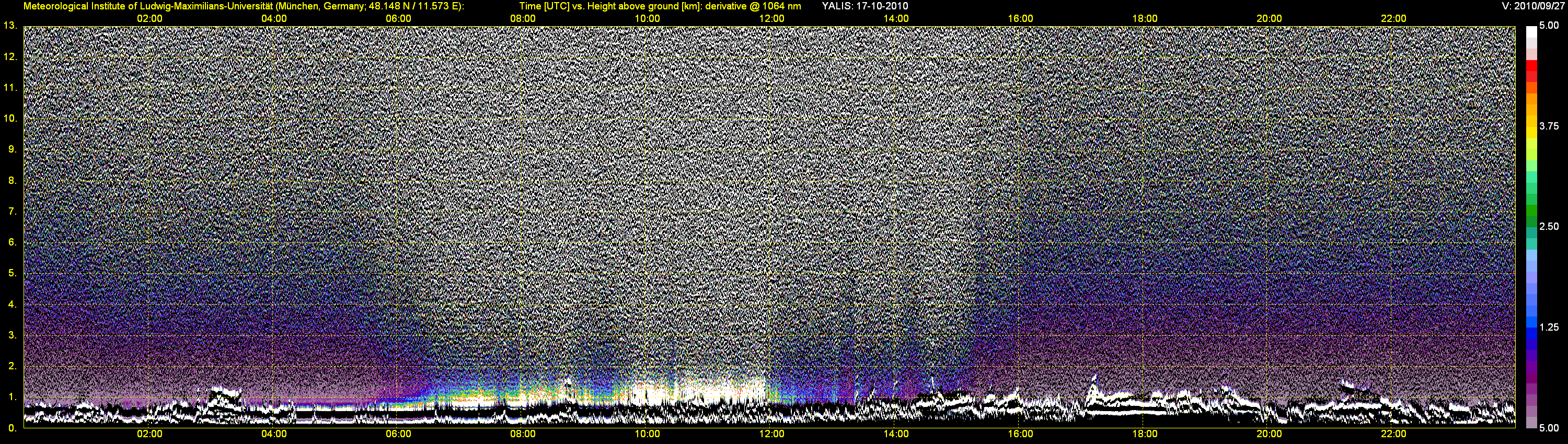
Task: Pick the 3 km height axis label
Action: coord(12,335)
